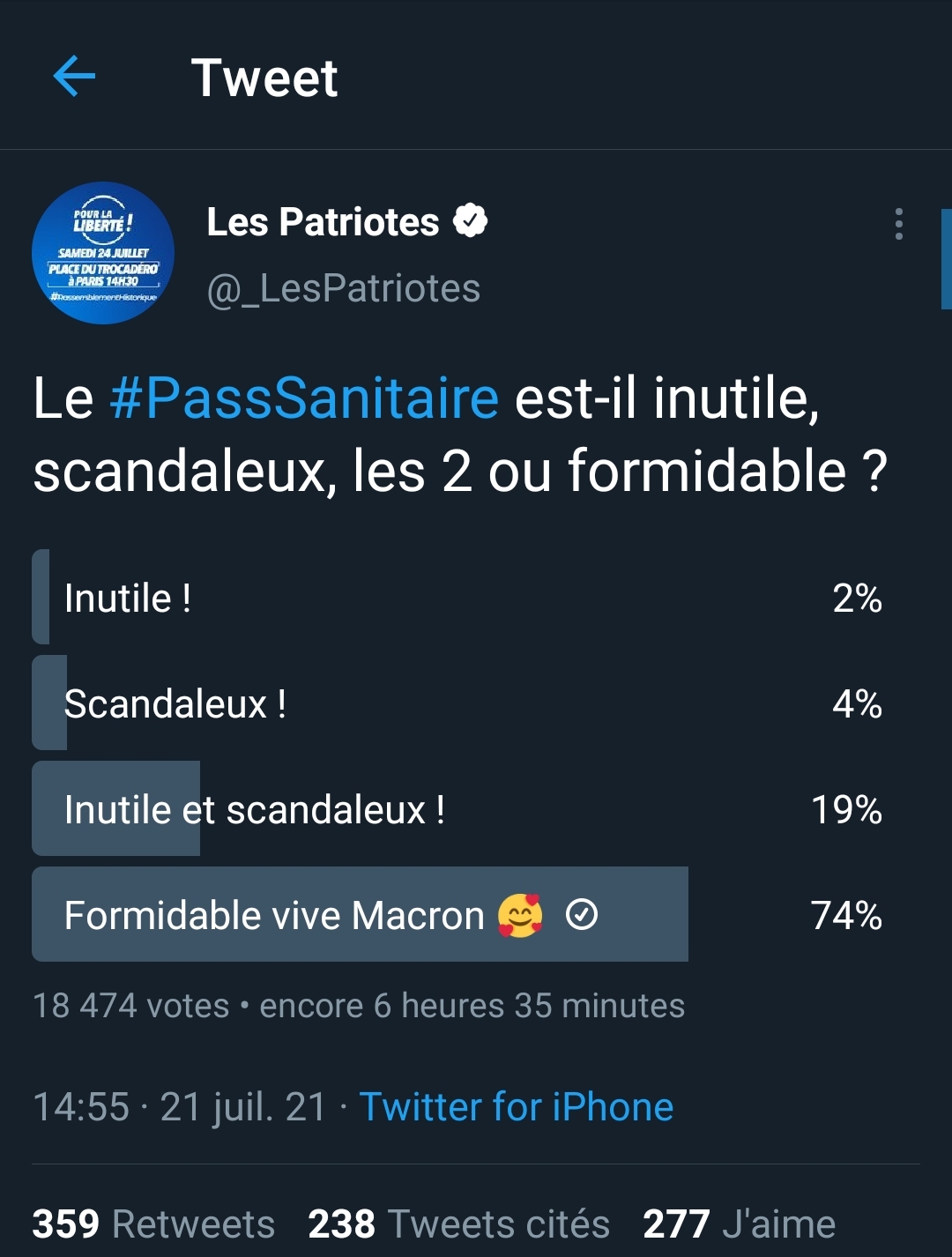Click the checkmark icon in the voted option
The height and width of the screenshot is (1257, 952).
[582, 915]
